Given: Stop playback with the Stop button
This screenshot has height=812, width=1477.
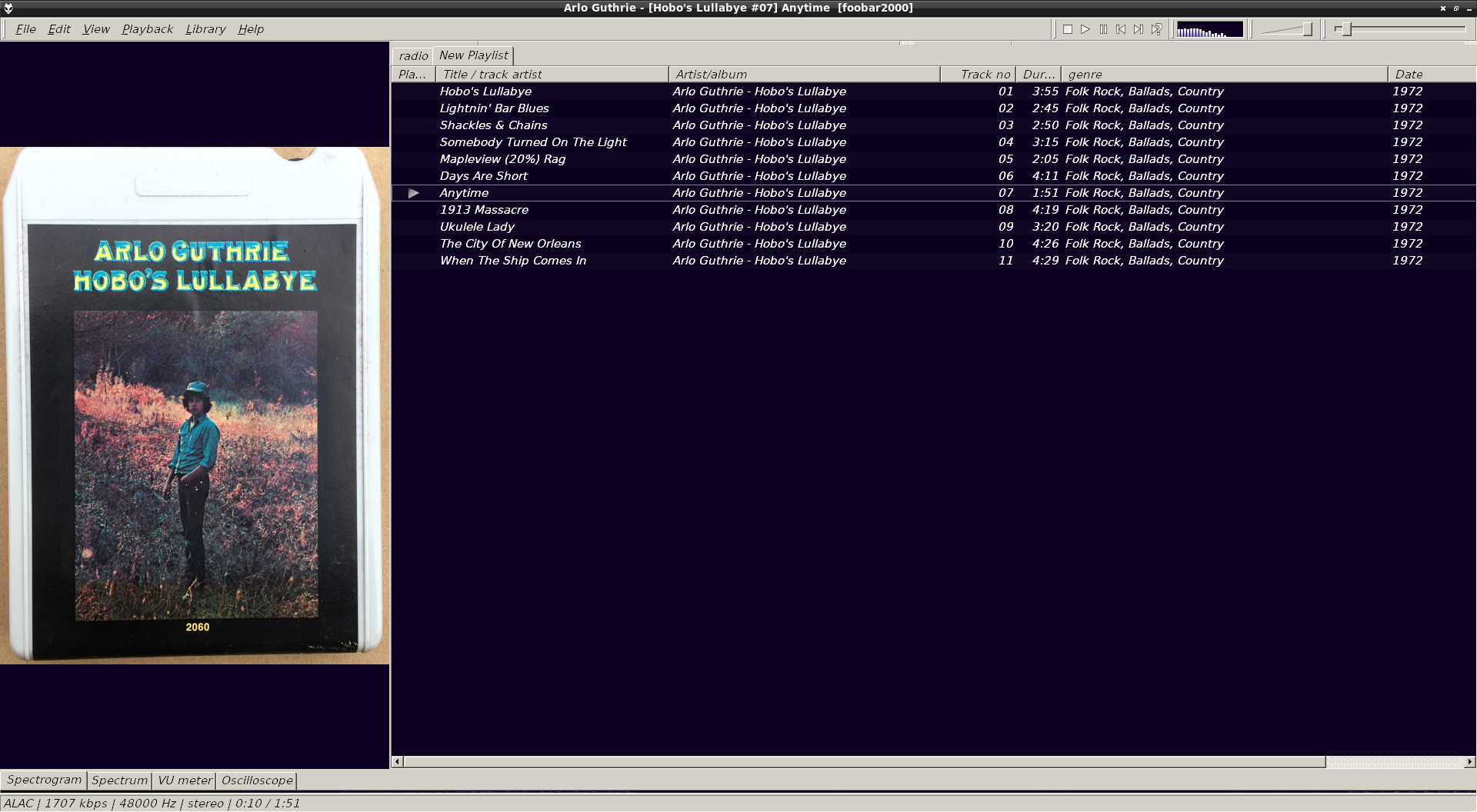Looking at the screenshot, I should [1068, 29].
